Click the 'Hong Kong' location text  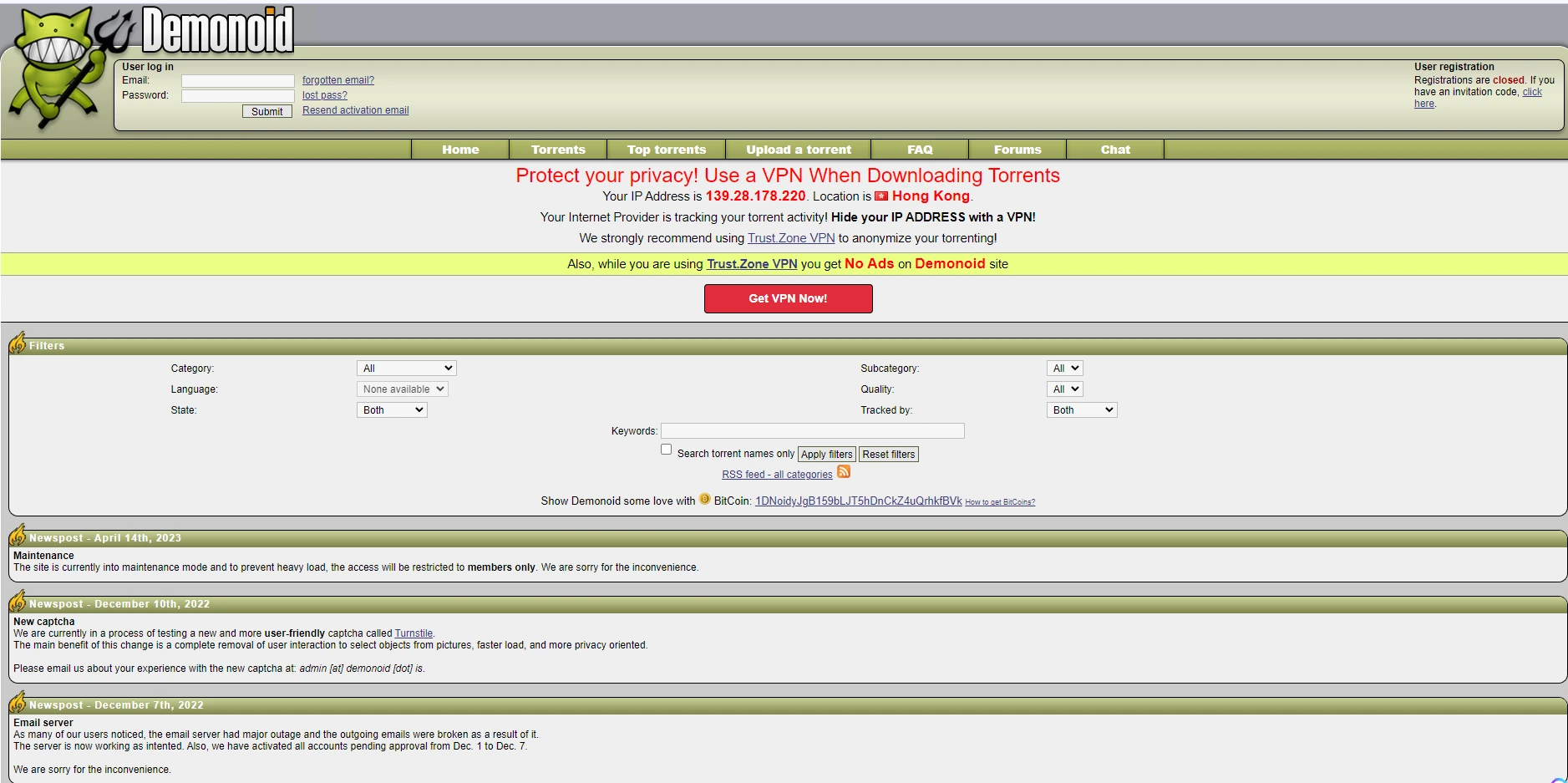pyautogui.click(x=931, y=196)
